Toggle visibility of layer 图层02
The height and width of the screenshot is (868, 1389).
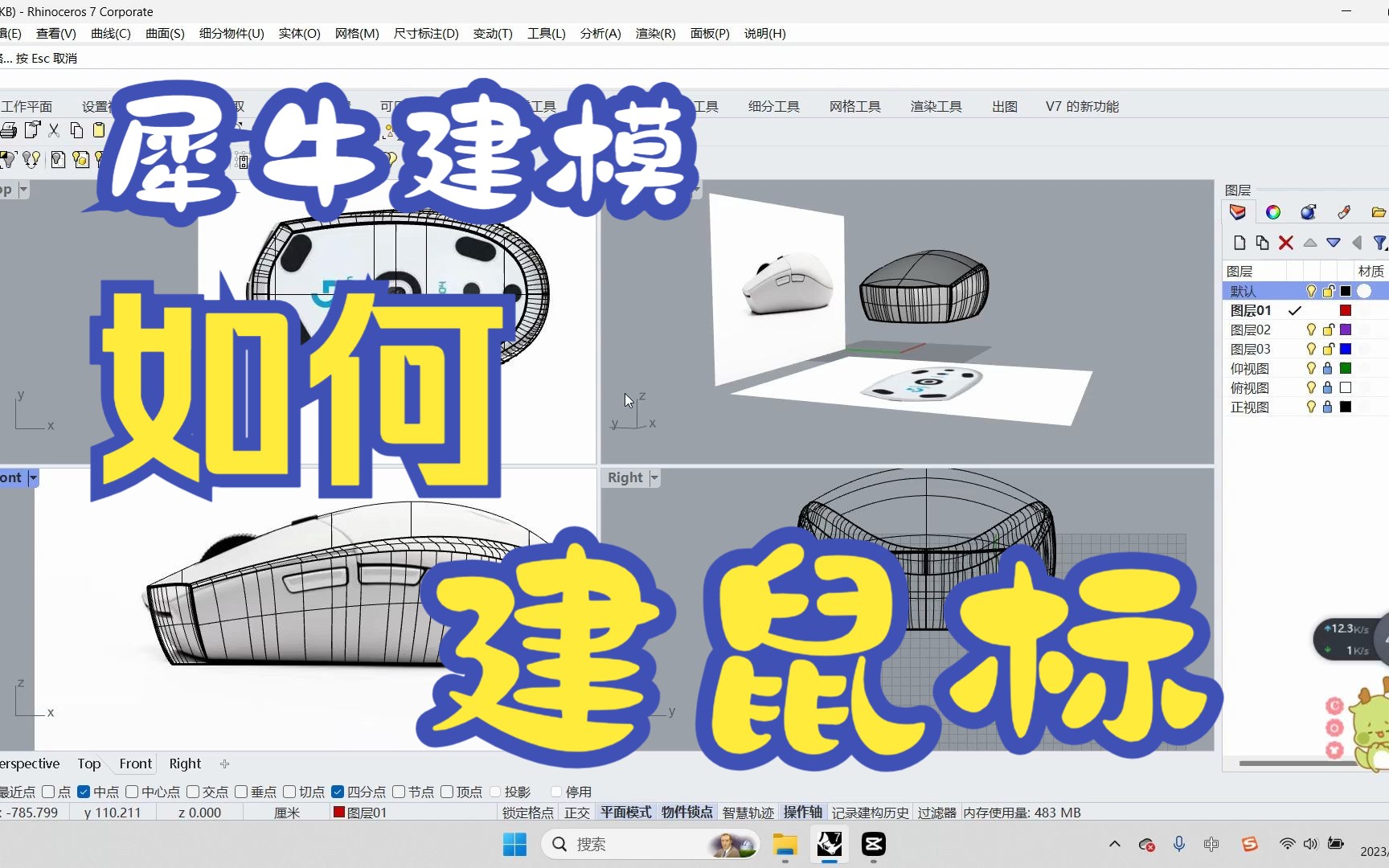point(1311,329)
